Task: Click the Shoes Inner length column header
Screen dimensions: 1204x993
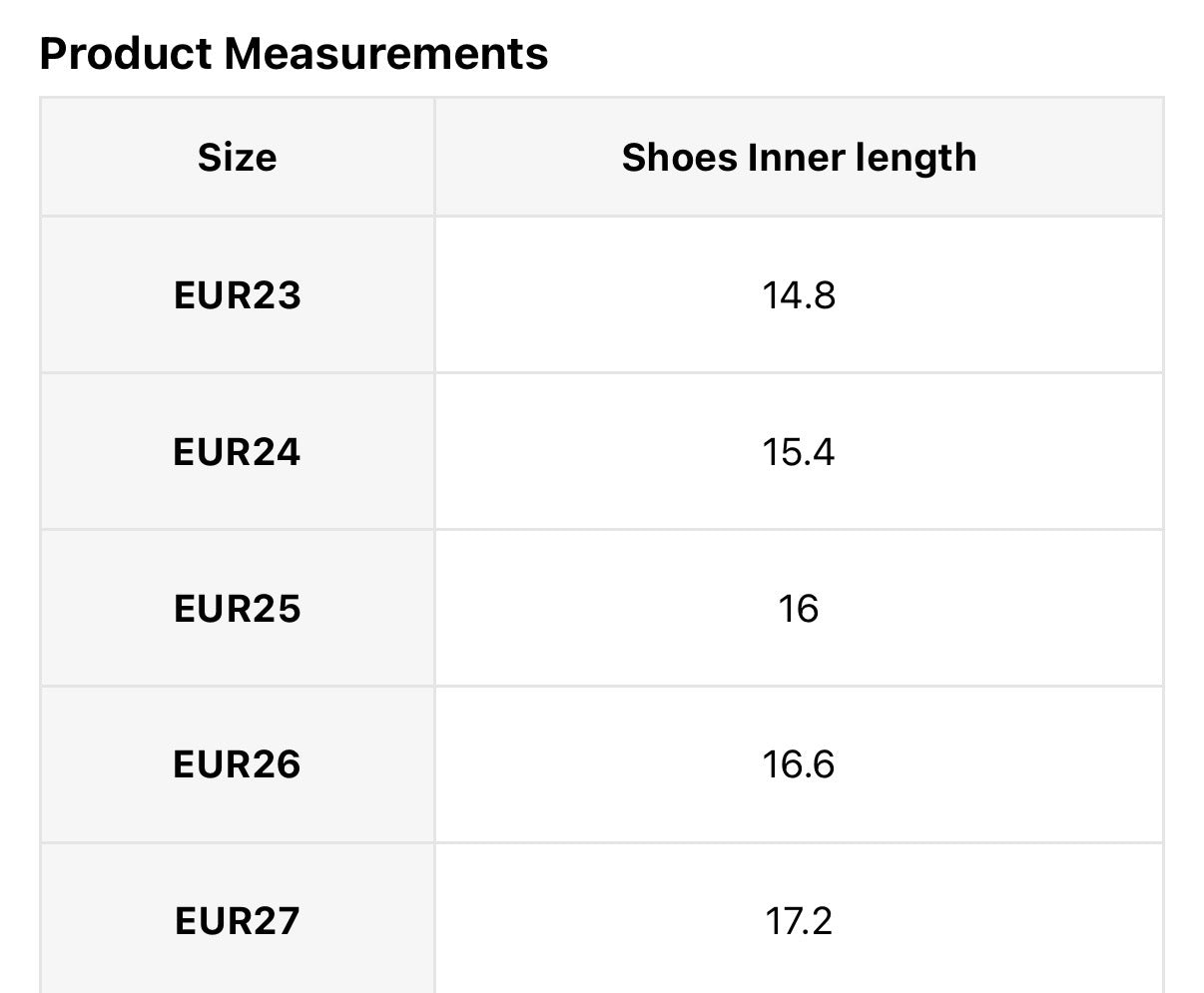Action: point(799,158)
